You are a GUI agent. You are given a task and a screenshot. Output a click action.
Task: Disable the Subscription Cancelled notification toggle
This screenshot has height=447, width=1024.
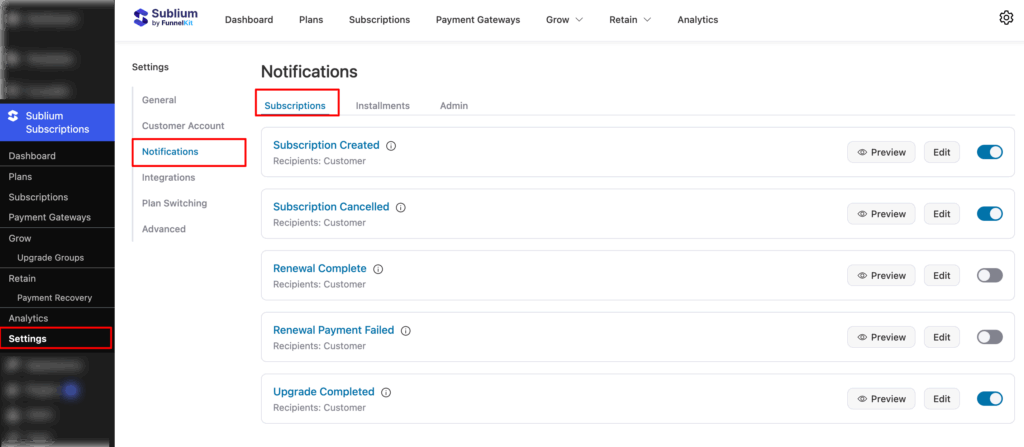pos(989,214)
